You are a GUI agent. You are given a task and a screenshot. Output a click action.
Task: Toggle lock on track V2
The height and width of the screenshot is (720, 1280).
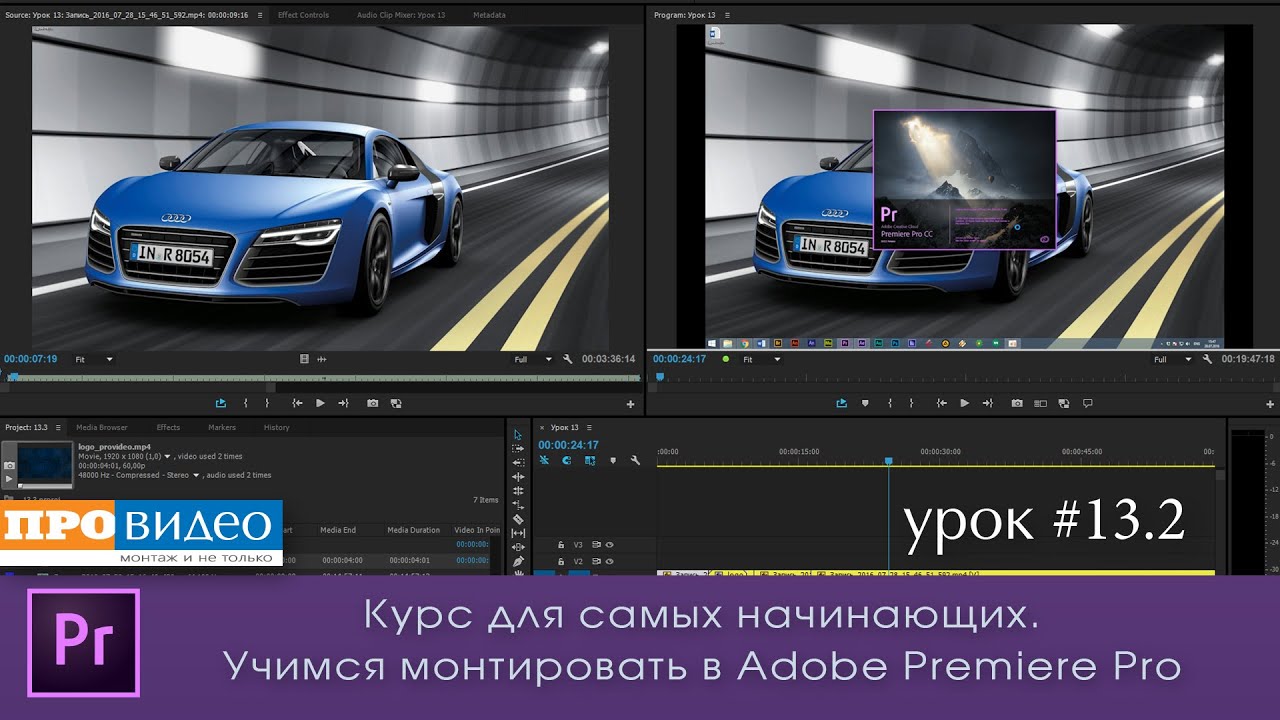coord(560,562)
